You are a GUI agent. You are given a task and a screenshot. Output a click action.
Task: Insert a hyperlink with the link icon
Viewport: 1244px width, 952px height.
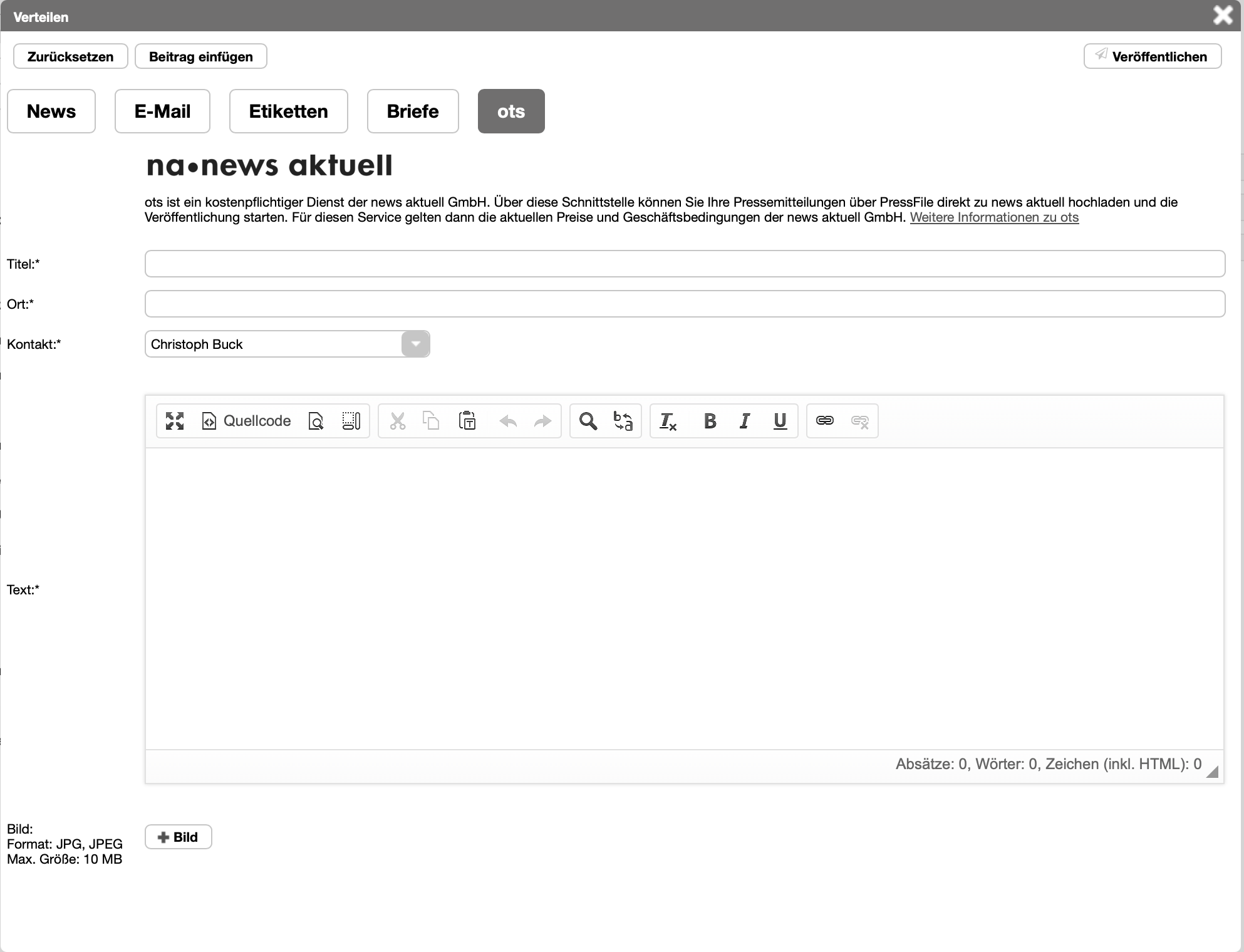pyautogui.click(x=825, y=421)
